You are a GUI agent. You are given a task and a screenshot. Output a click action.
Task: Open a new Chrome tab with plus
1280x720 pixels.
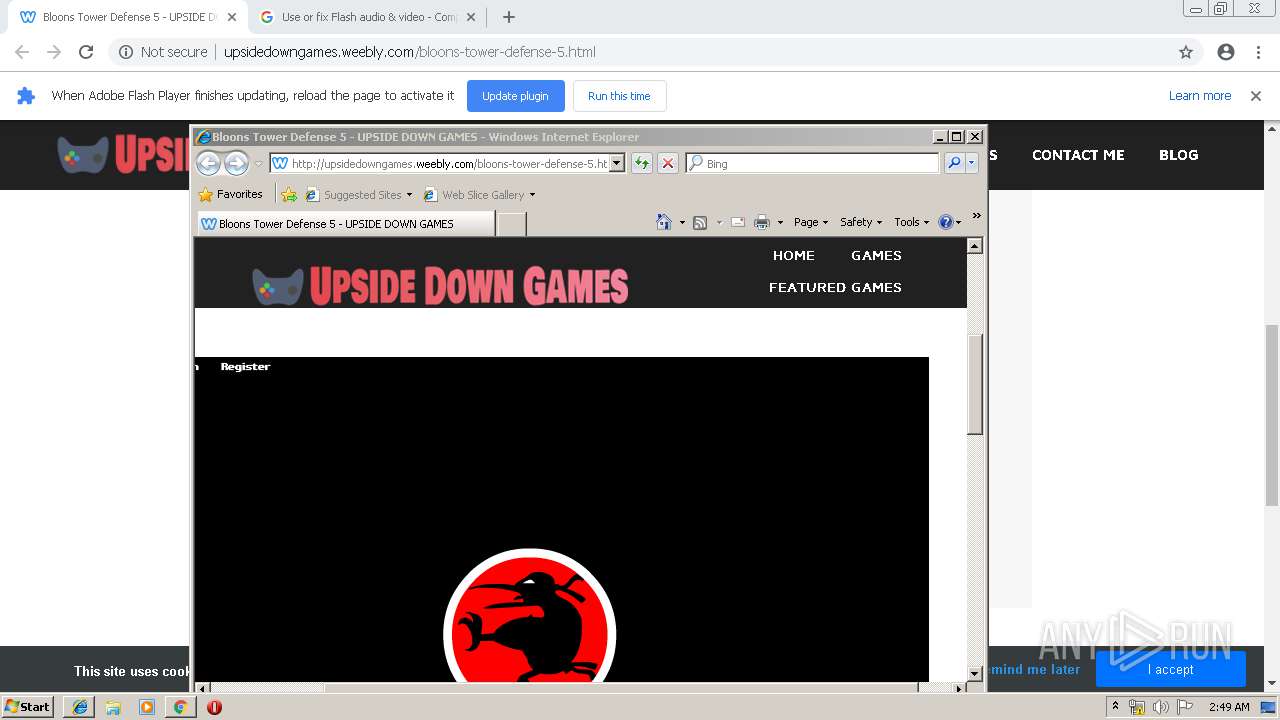tap(509, 17)
